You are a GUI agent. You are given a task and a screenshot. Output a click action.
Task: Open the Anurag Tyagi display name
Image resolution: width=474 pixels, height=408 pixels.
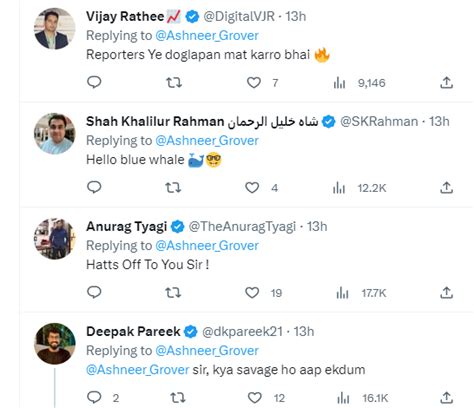pyautogui.click(x=126, y=227)
